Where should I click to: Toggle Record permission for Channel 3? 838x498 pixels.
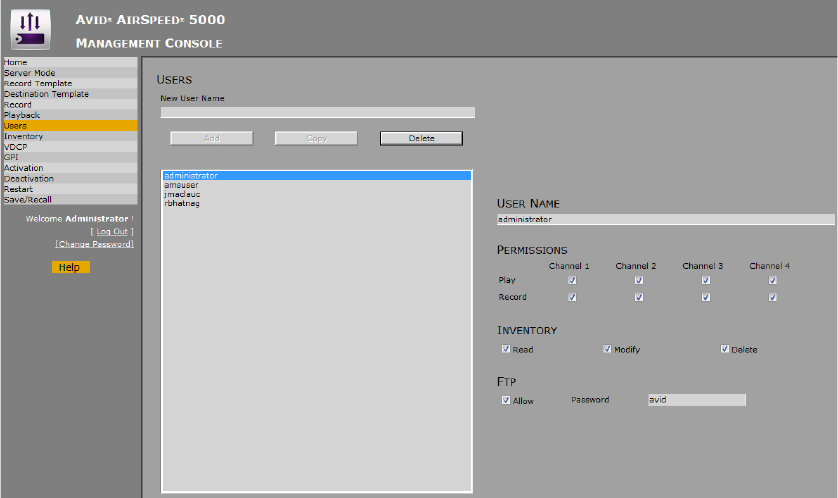click(706, 297)
